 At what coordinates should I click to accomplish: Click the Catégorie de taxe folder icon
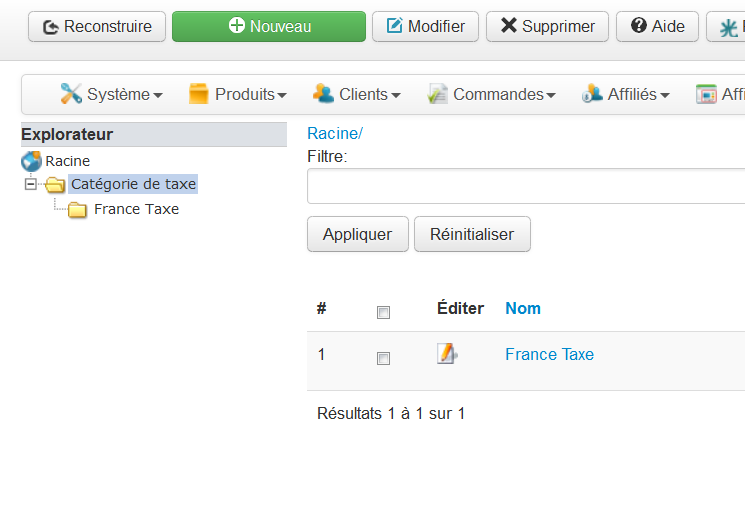click(55, 185)
